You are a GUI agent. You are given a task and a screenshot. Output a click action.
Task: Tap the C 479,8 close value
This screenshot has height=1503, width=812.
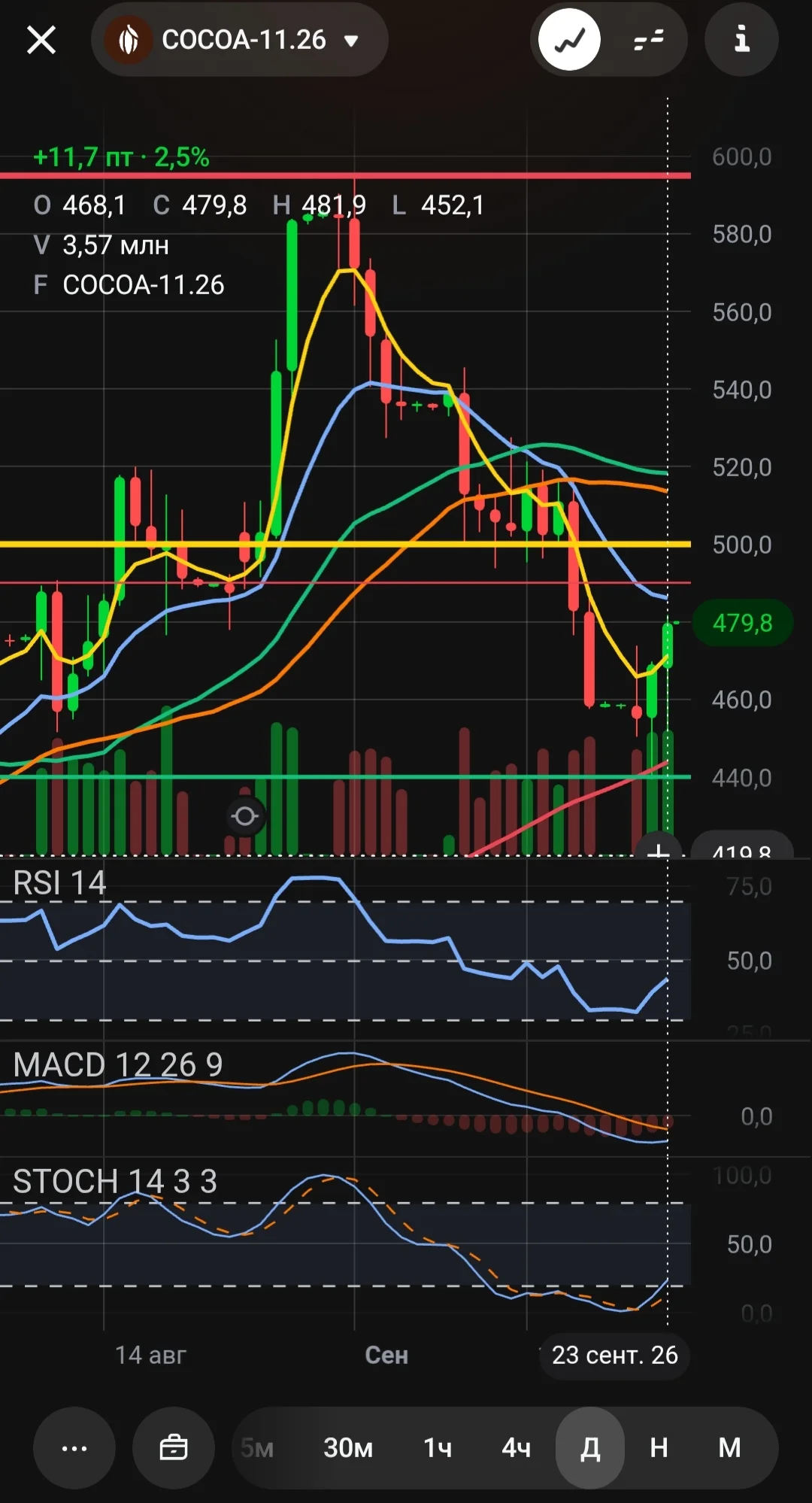(199, 205)
